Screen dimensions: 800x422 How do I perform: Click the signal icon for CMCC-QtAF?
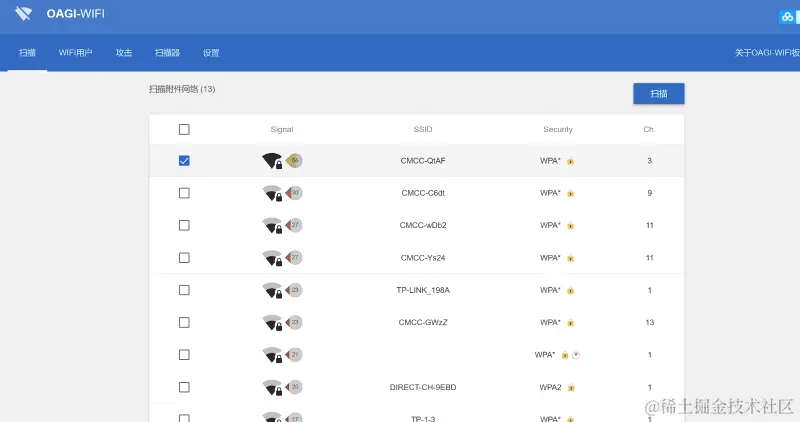(272, 161)
